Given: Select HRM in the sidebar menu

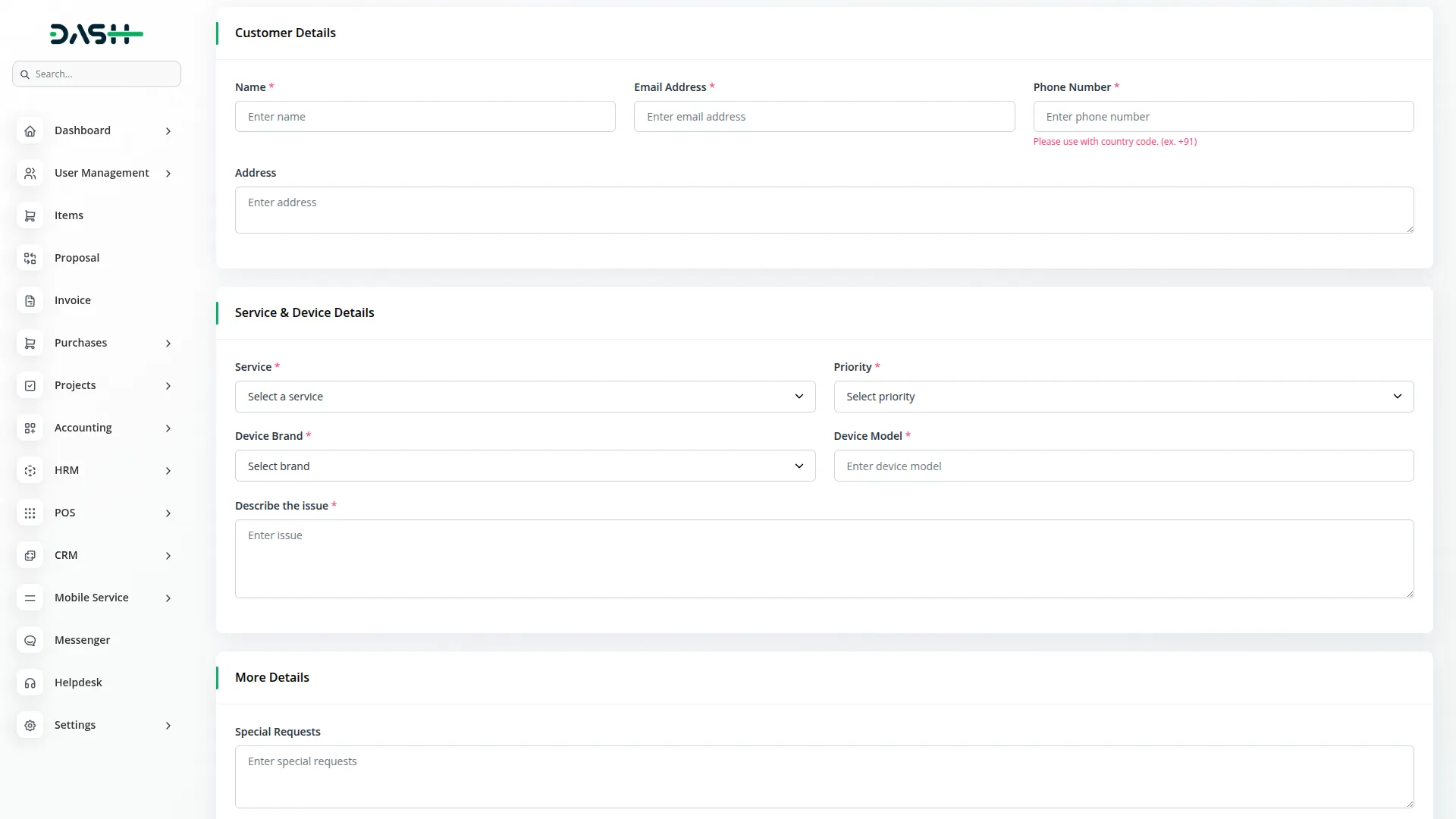Looking at the screenshot, I should (67, 470).
